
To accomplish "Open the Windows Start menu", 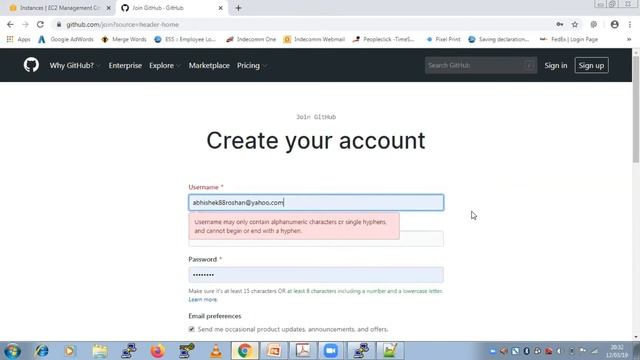I will tap(12, 351).
